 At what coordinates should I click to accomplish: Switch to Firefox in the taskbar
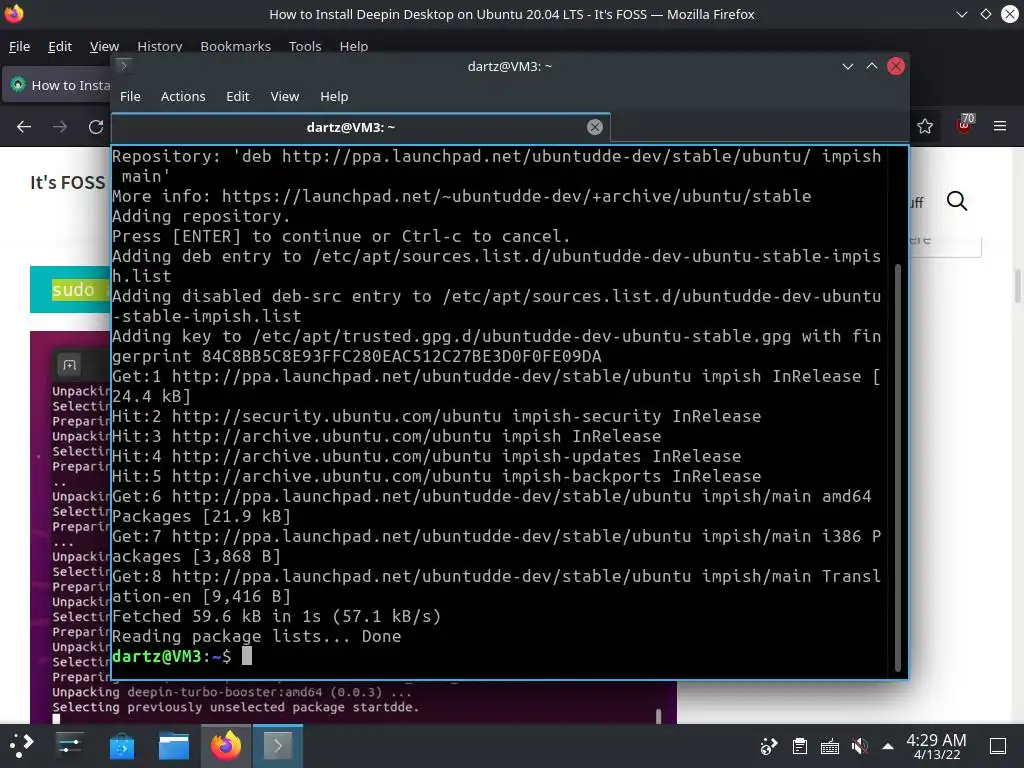click(x=225, y=745)
